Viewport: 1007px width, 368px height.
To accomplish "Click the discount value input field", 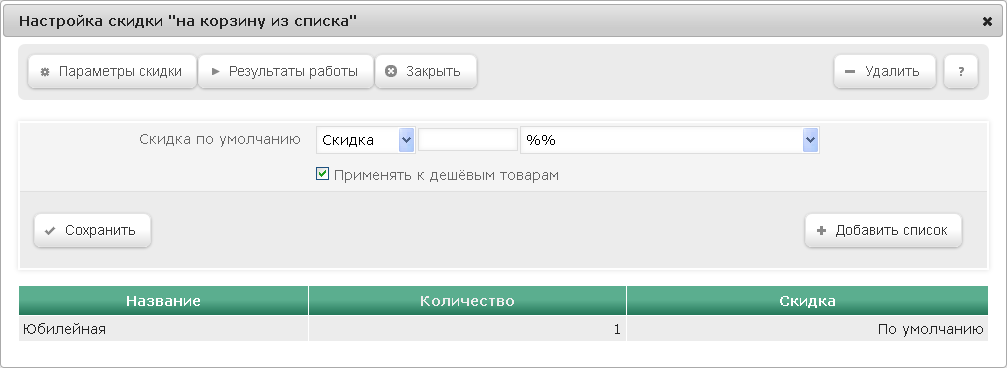I will tap(468, 140).
